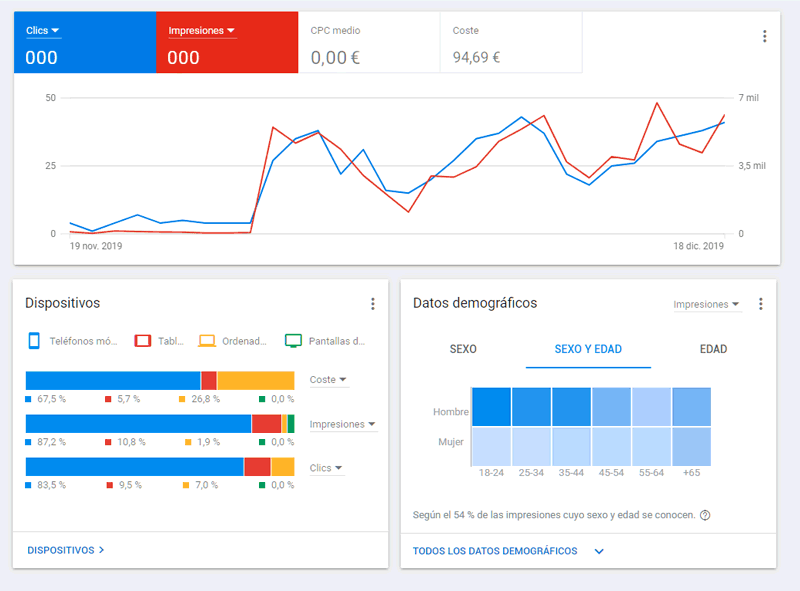
Task: Open the overview chart three-dot menu
Action: click(764, 36)
